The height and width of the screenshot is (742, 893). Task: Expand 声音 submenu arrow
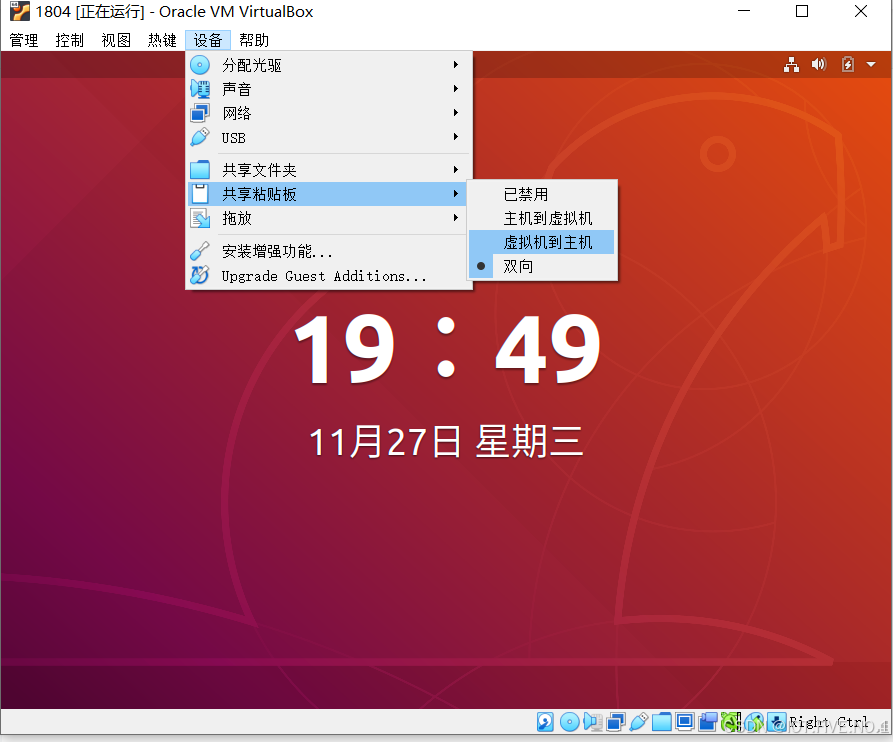[x=456, y=88]
